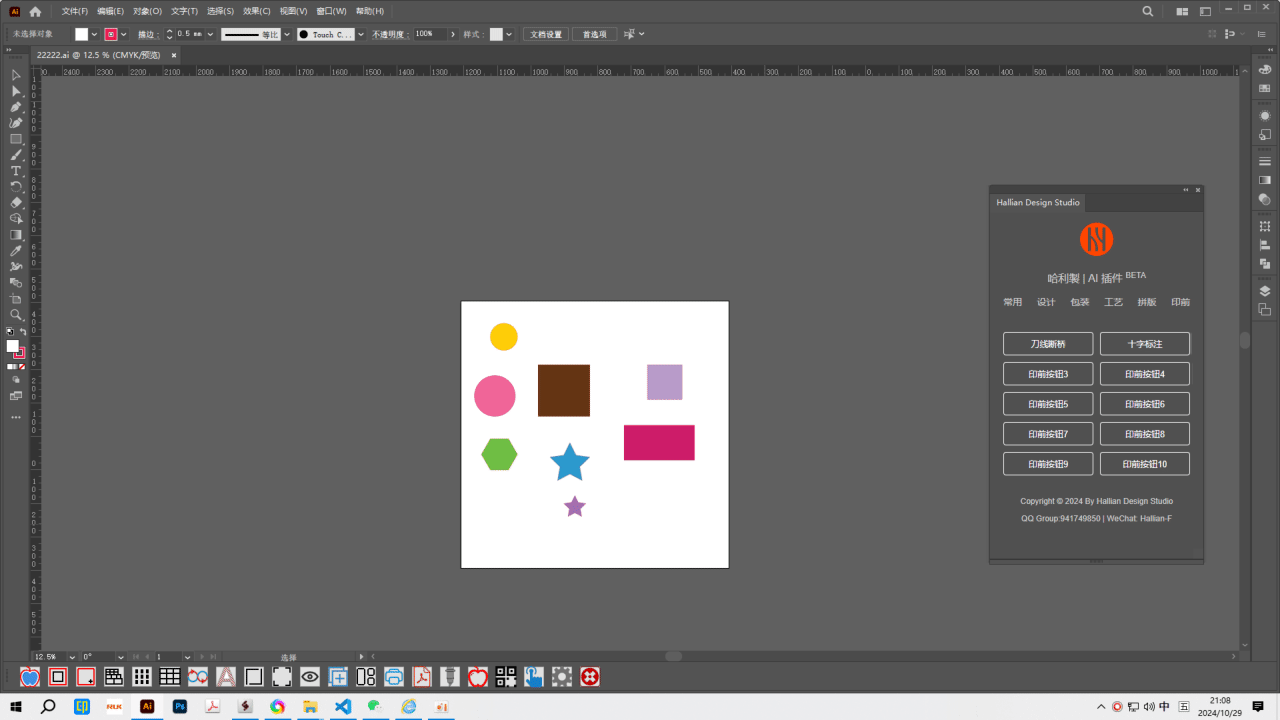Click the blue star shape on the artboard

570,462
